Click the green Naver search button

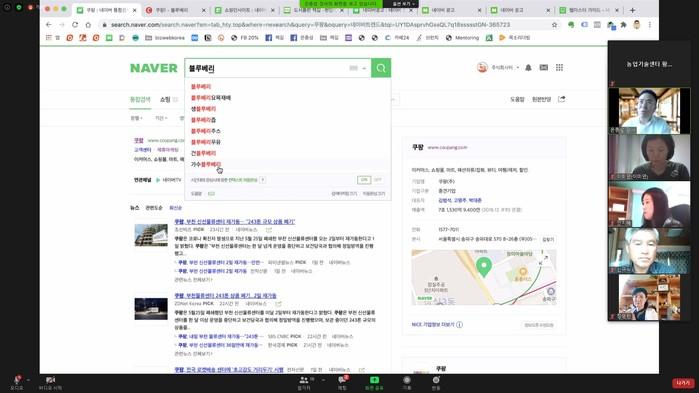pyautogui.click(x=381, y=68)
